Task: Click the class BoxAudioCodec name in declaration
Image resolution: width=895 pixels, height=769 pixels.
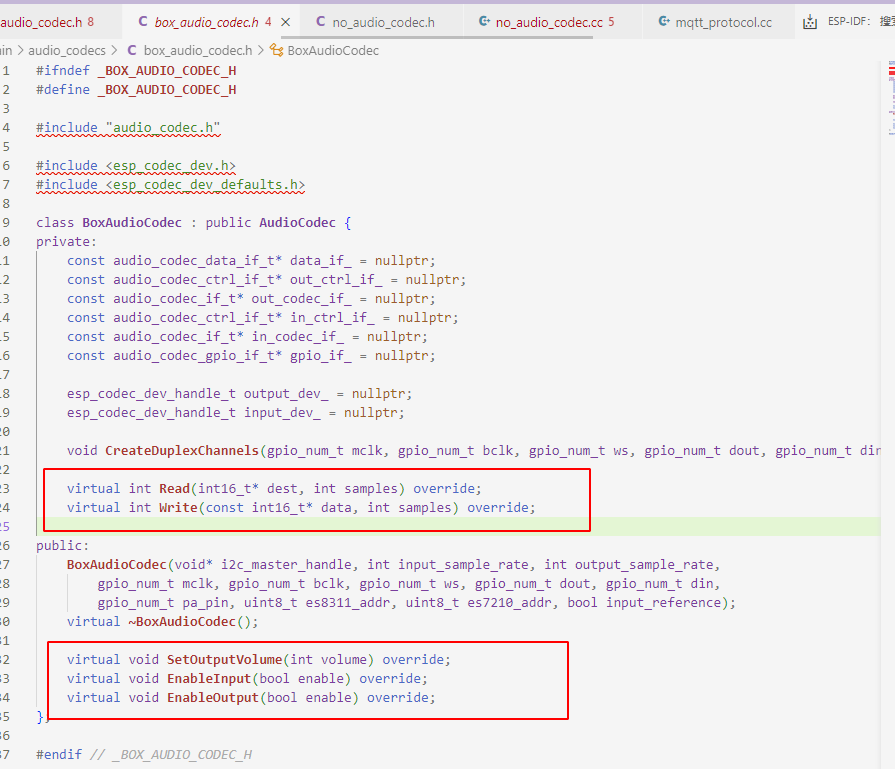Action: (132, 222)
